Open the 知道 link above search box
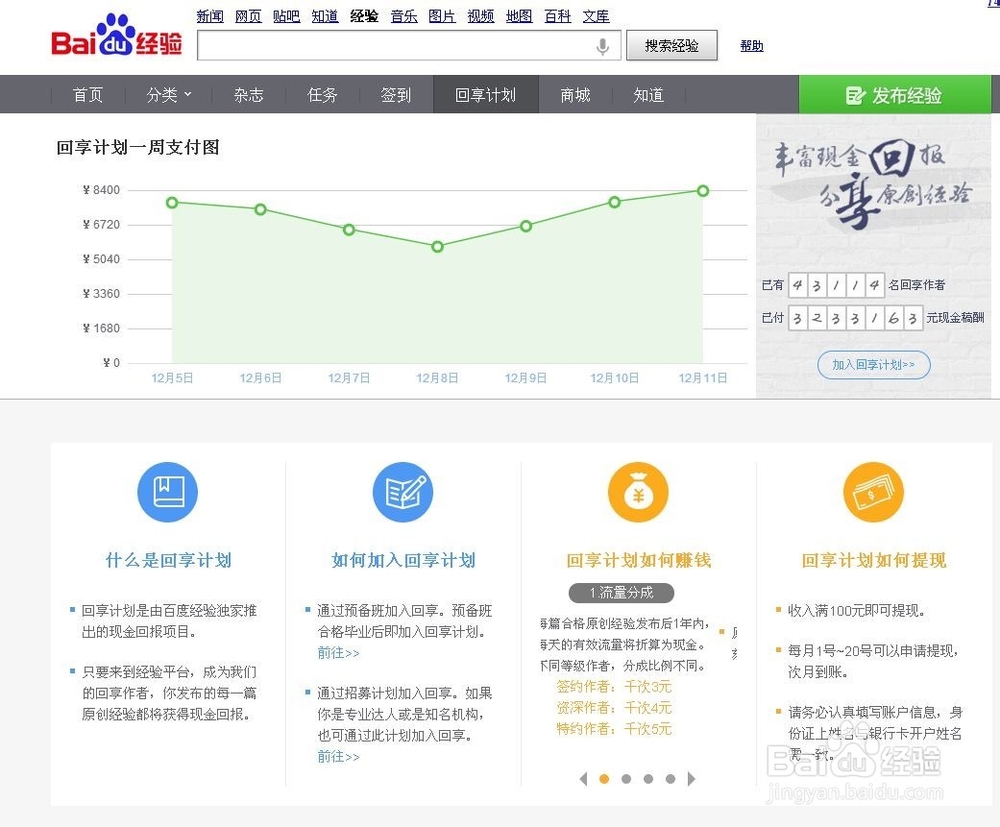 click(325, 16)
